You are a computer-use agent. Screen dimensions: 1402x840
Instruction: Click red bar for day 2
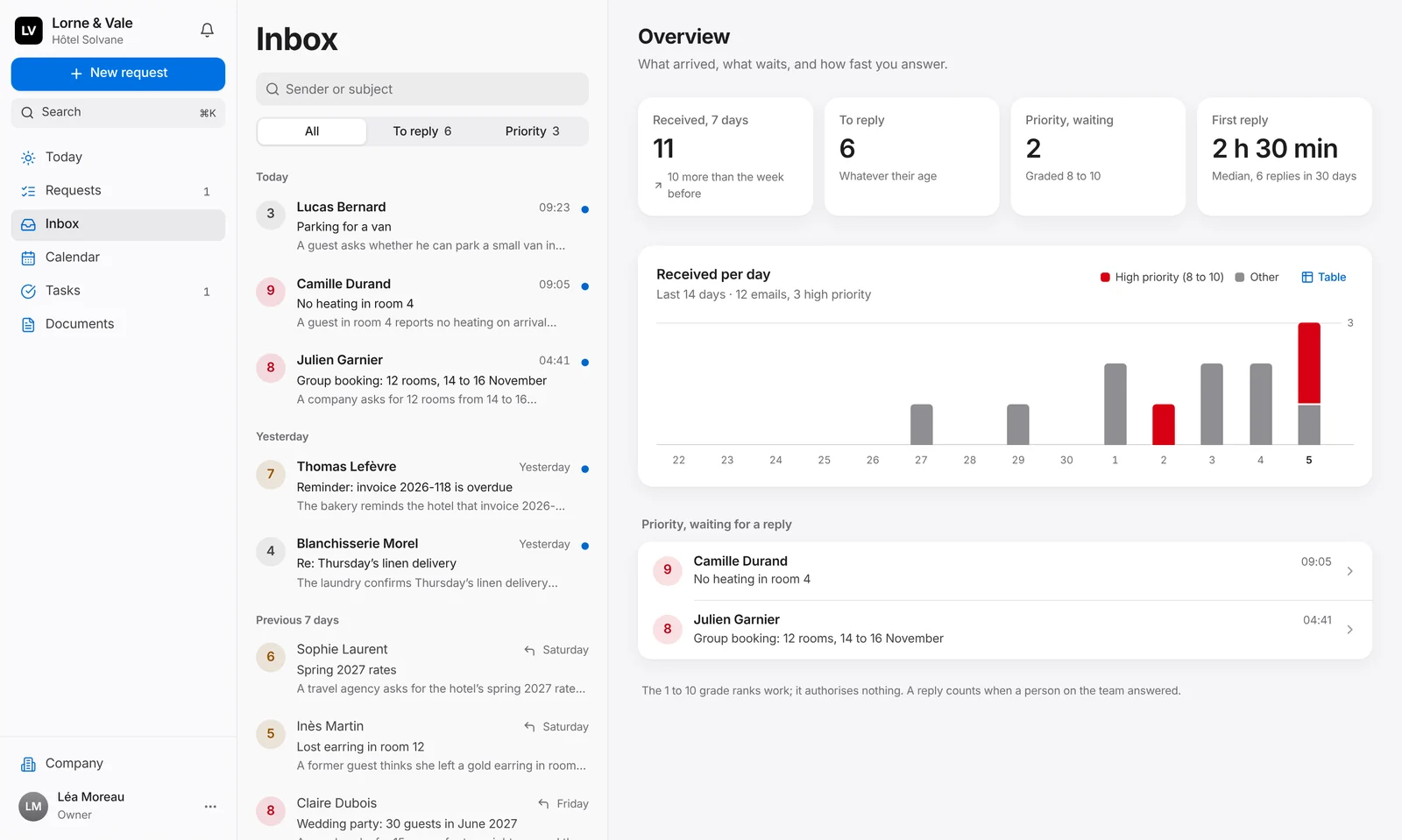[1163, 425]
